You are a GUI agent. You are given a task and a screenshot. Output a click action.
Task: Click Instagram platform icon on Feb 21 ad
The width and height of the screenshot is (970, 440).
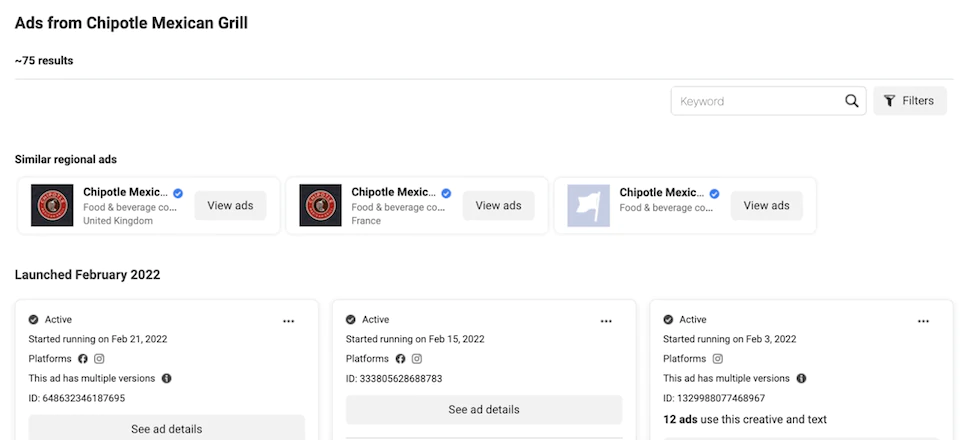pos(99,359)
